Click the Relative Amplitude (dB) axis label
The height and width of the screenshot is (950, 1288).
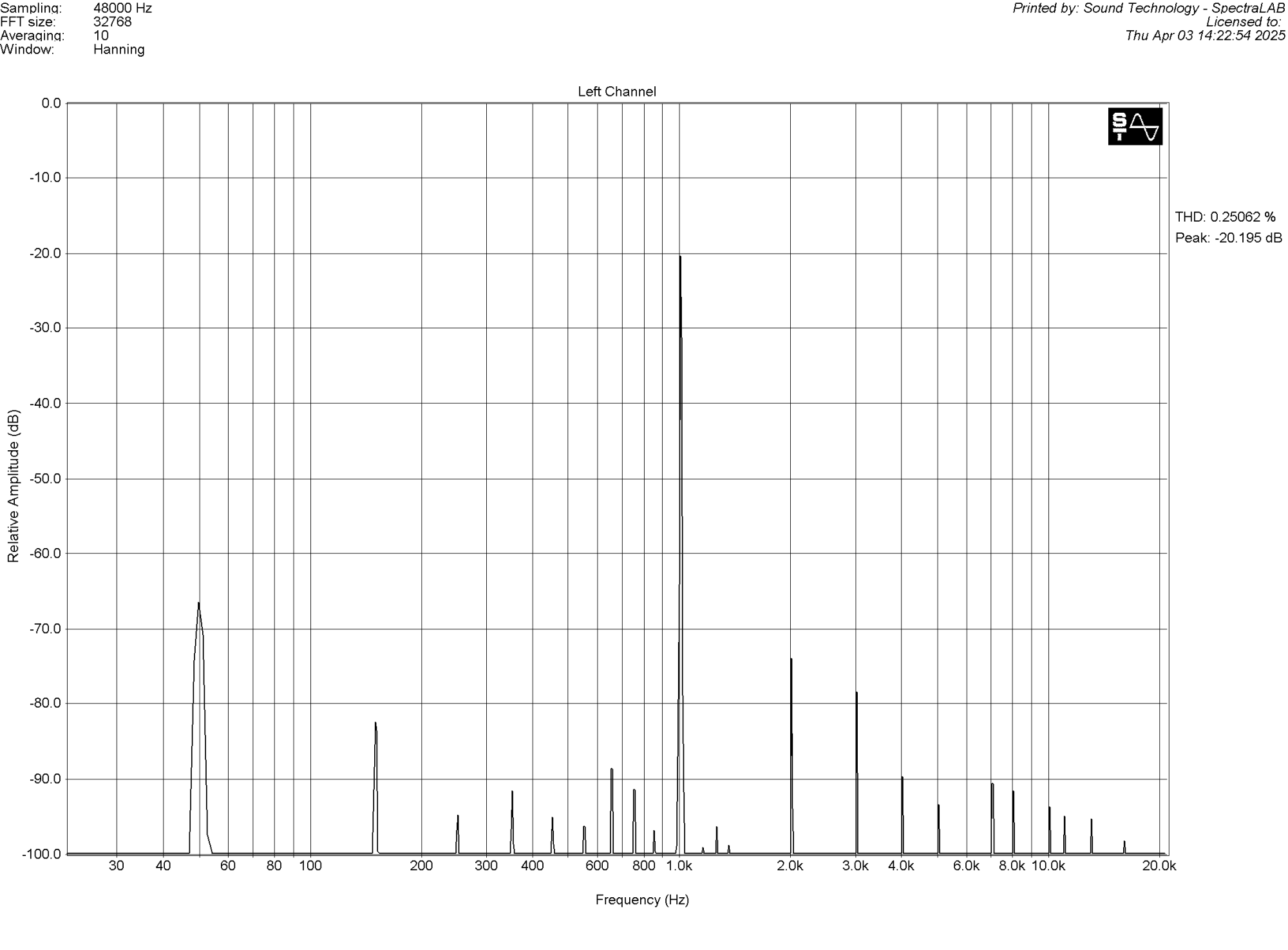[14, 486]
